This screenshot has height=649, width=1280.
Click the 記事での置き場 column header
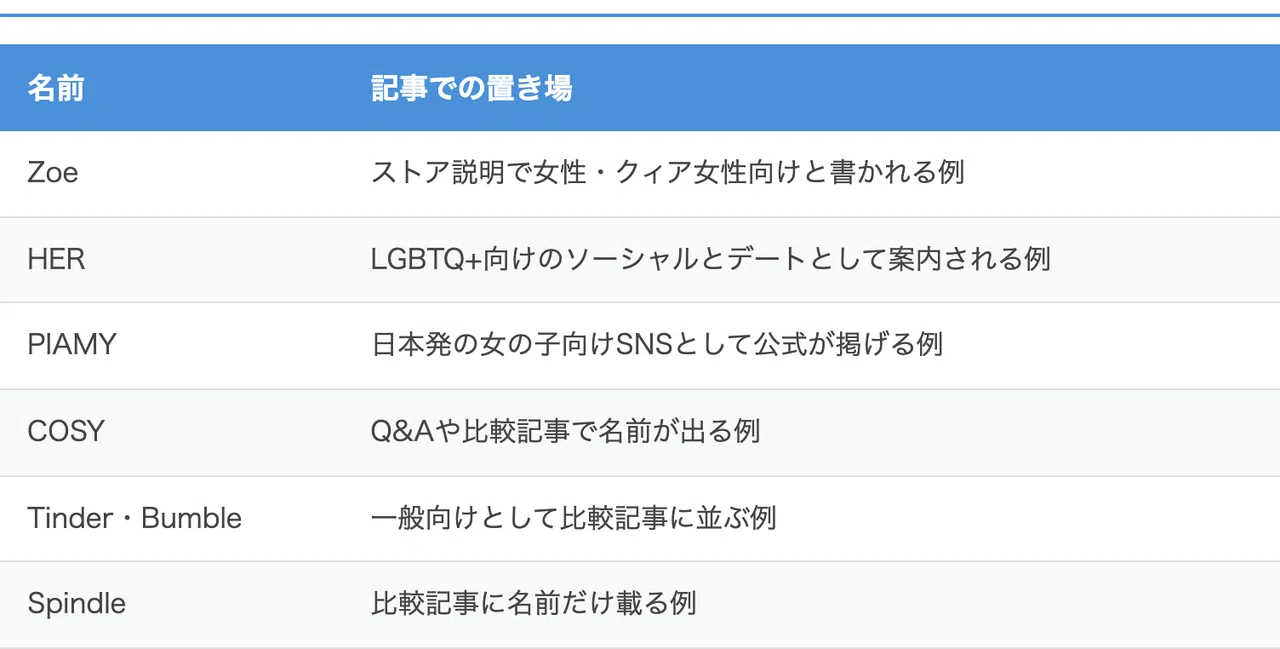click(471, 88)
